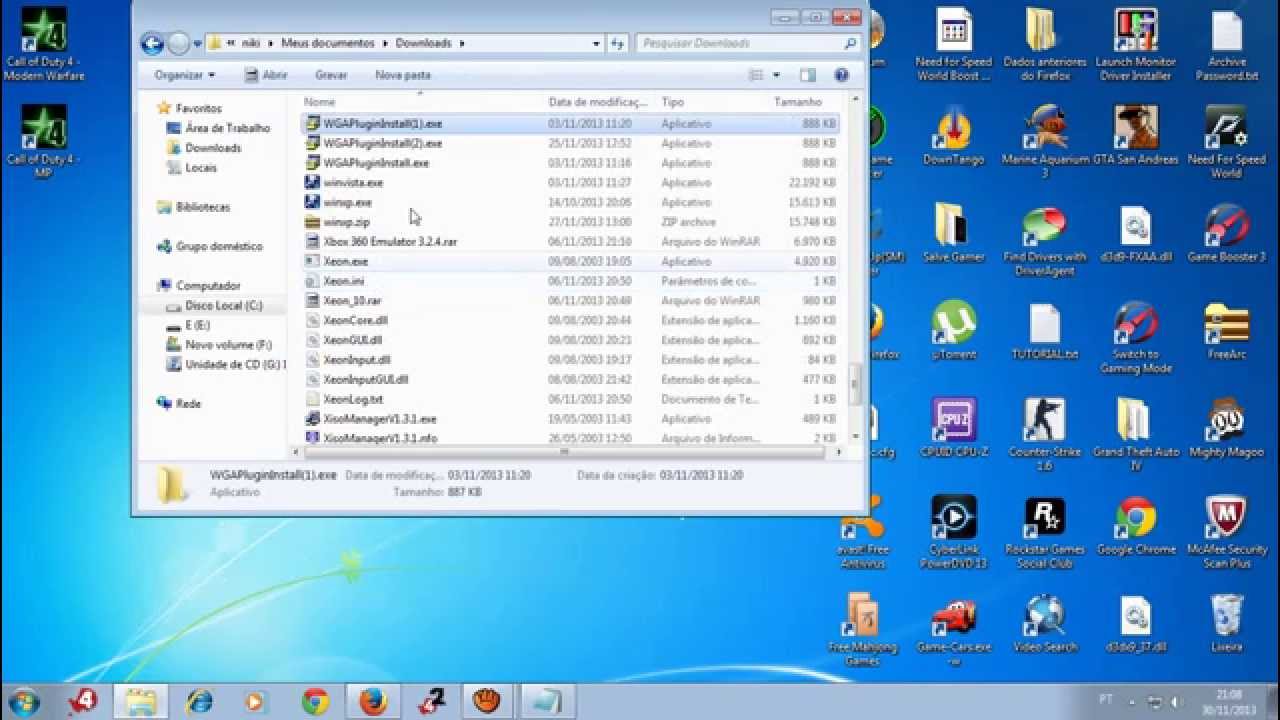
Task: Open Need for Speed World Boost icon
Action: pyautogui.click(x=954, y=45)
